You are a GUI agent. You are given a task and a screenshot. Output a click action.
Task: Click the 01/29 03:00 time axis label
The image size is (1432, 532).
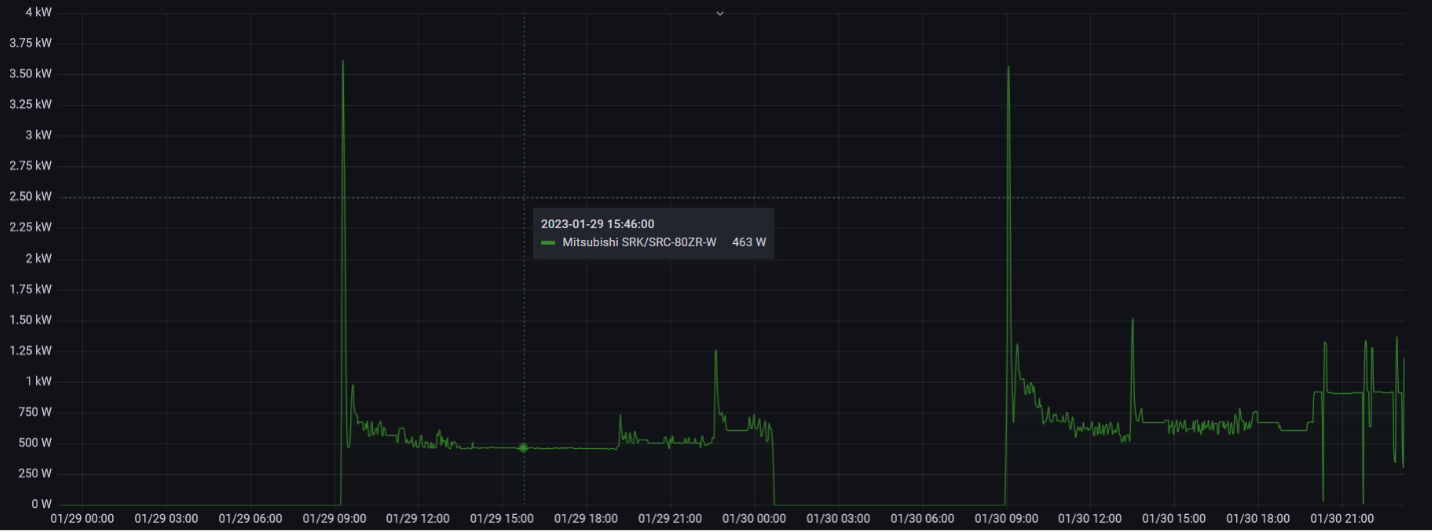166,519
